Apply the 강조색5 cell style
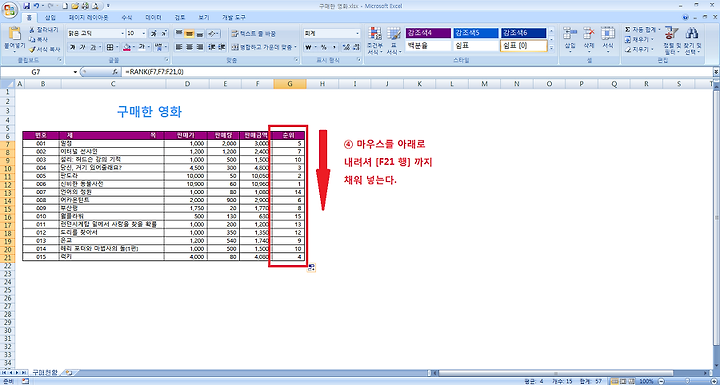This screenshot has height=385, width=720. point(475,34)
